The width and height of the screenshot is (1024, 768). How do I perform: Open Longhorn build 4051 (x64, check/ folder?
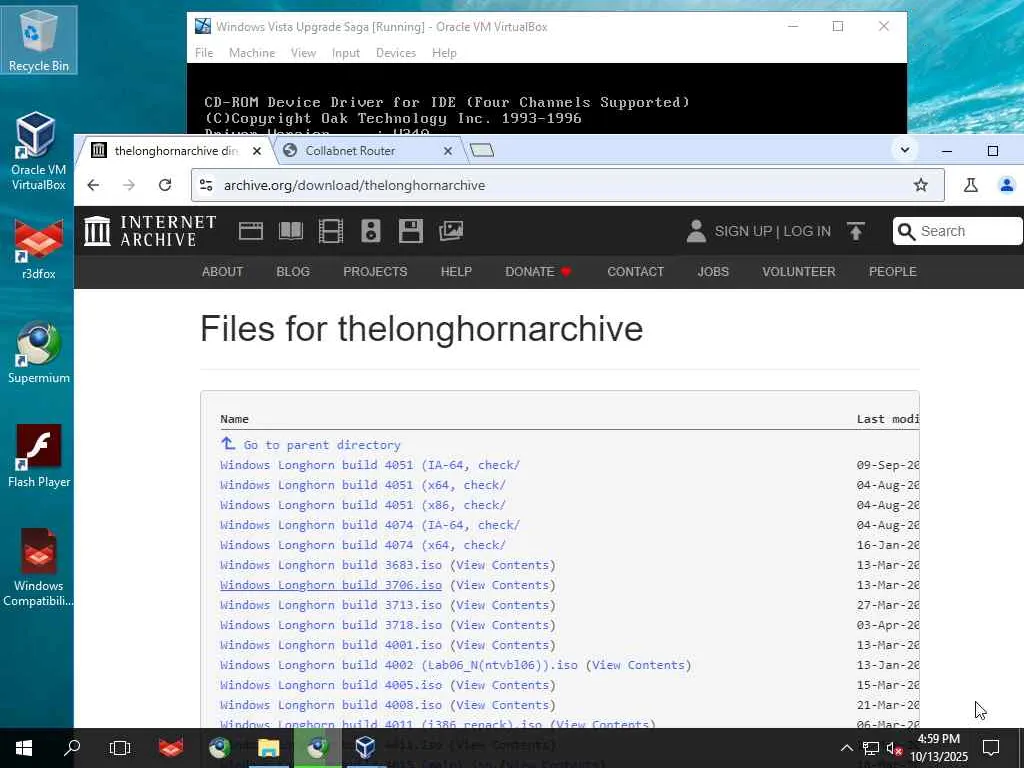(x=362, y=485)
